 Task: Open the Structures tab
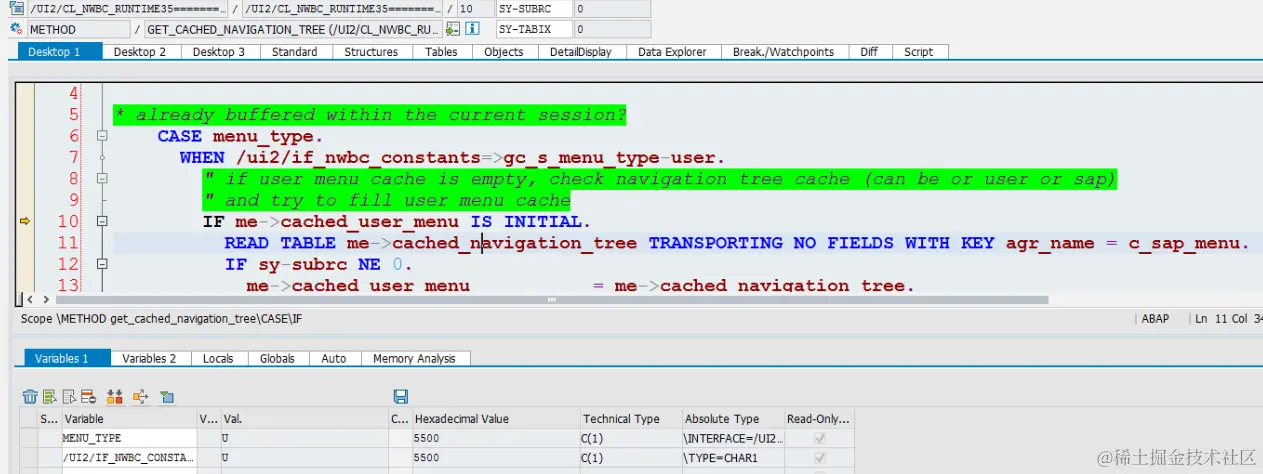(371, 51)
